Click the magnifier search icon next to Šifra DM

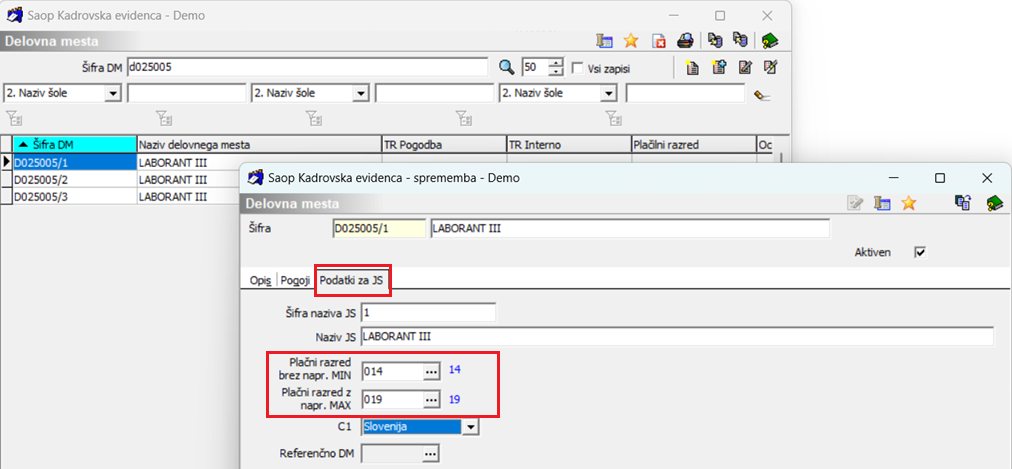click(x=507, y=67)
